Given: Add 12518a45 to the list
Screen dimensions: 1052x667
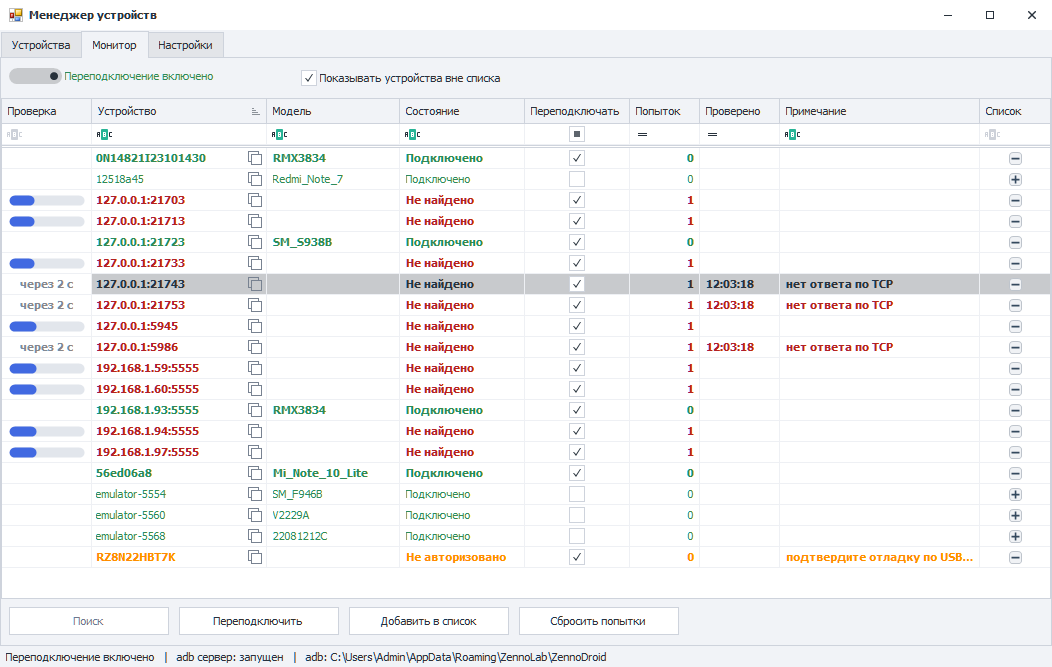Looking at the screenshot, I should coord(1015,179).
